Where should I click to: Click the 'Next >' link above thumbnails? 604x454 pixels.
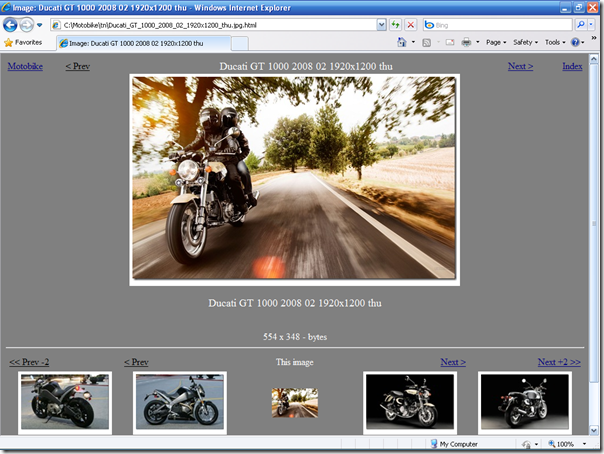click(x=453, y=362)
